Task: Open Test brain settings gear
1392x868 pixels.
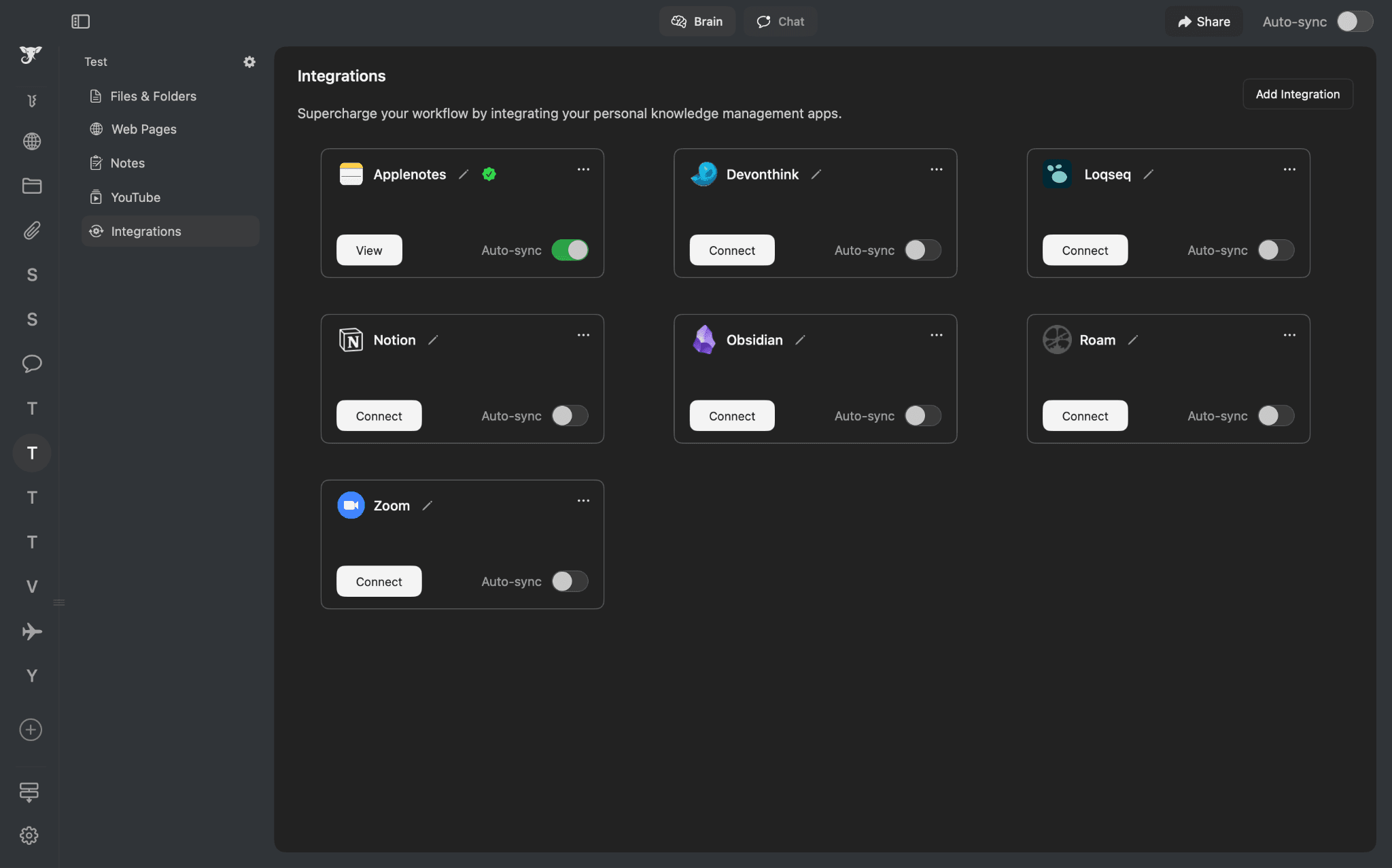Action: [x=249, y=62]
